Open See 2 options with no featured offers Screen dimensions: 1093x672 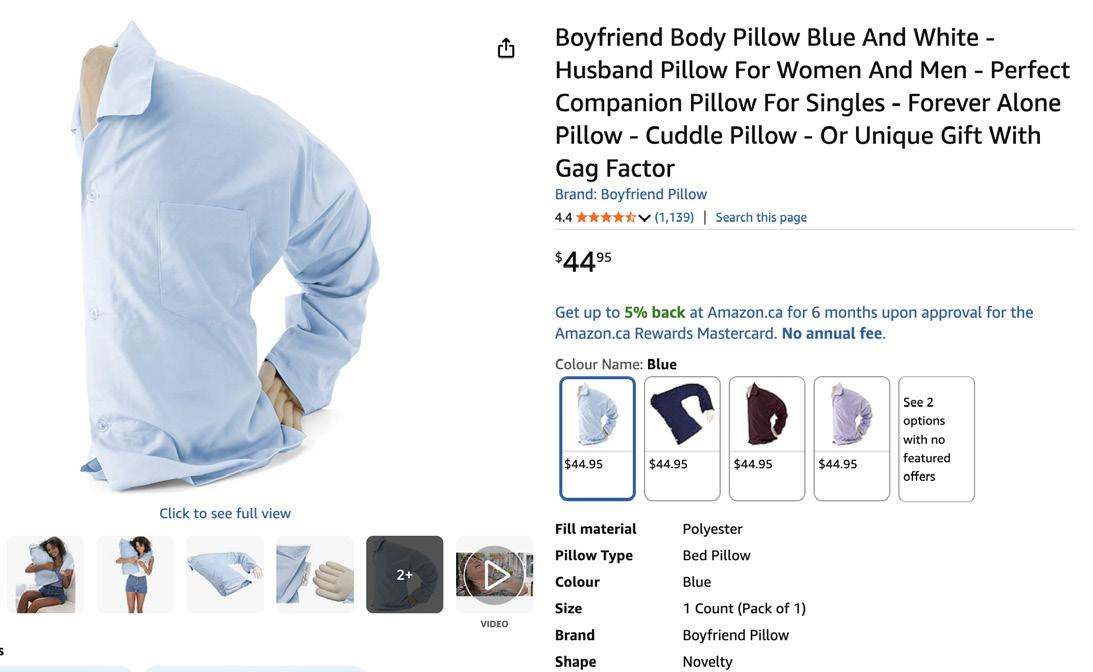point(936,439)
